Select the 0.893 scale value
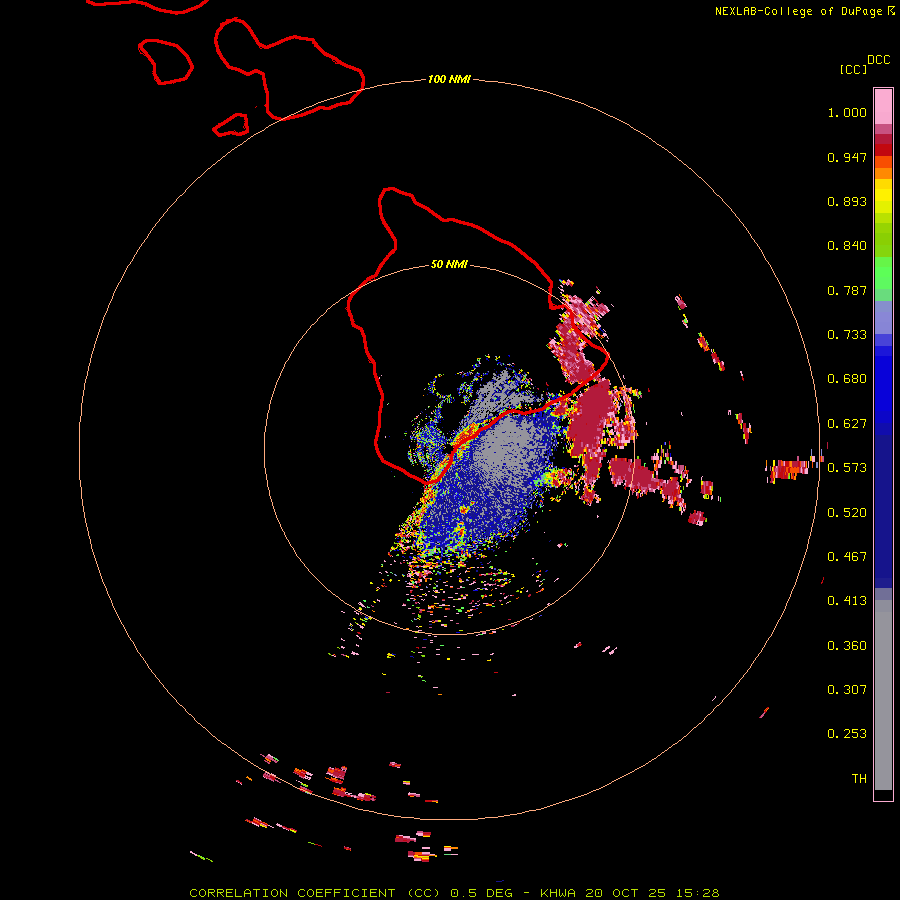This screenshot has height=900, width=900. click(x=847, y=201)
